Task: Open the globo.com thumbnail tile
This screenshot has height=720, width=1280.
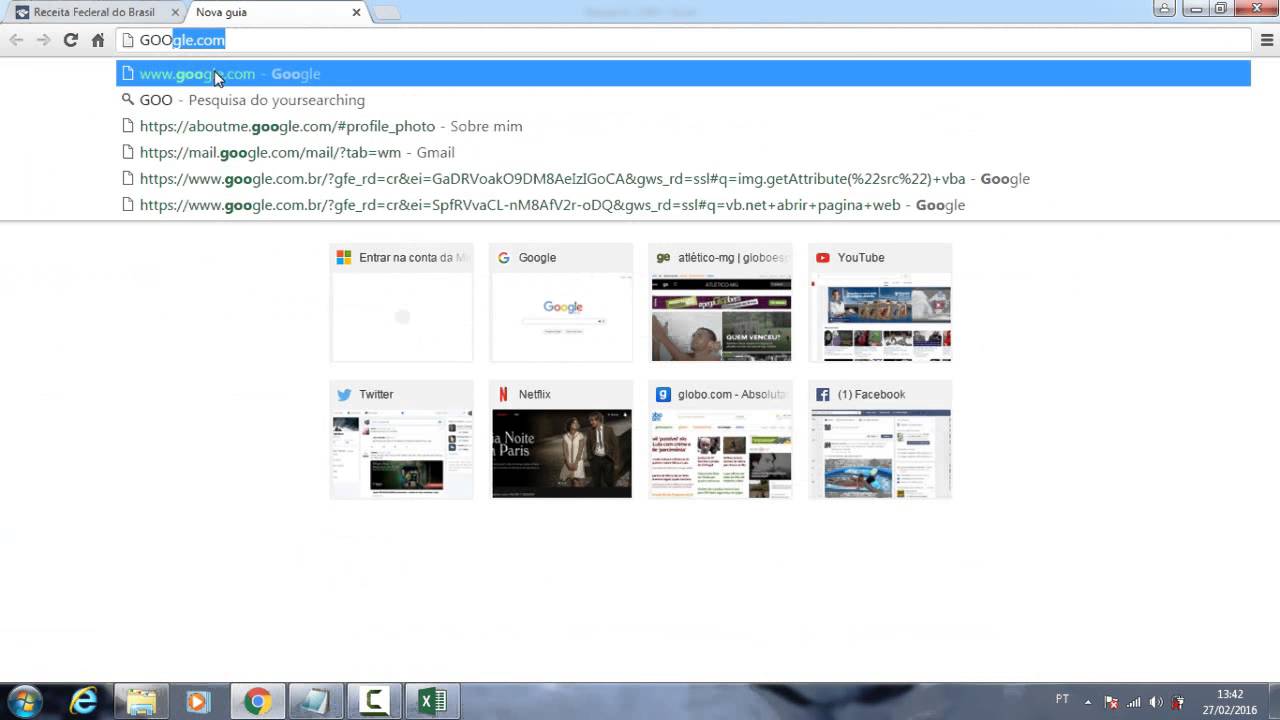Action: pos(720,439)
